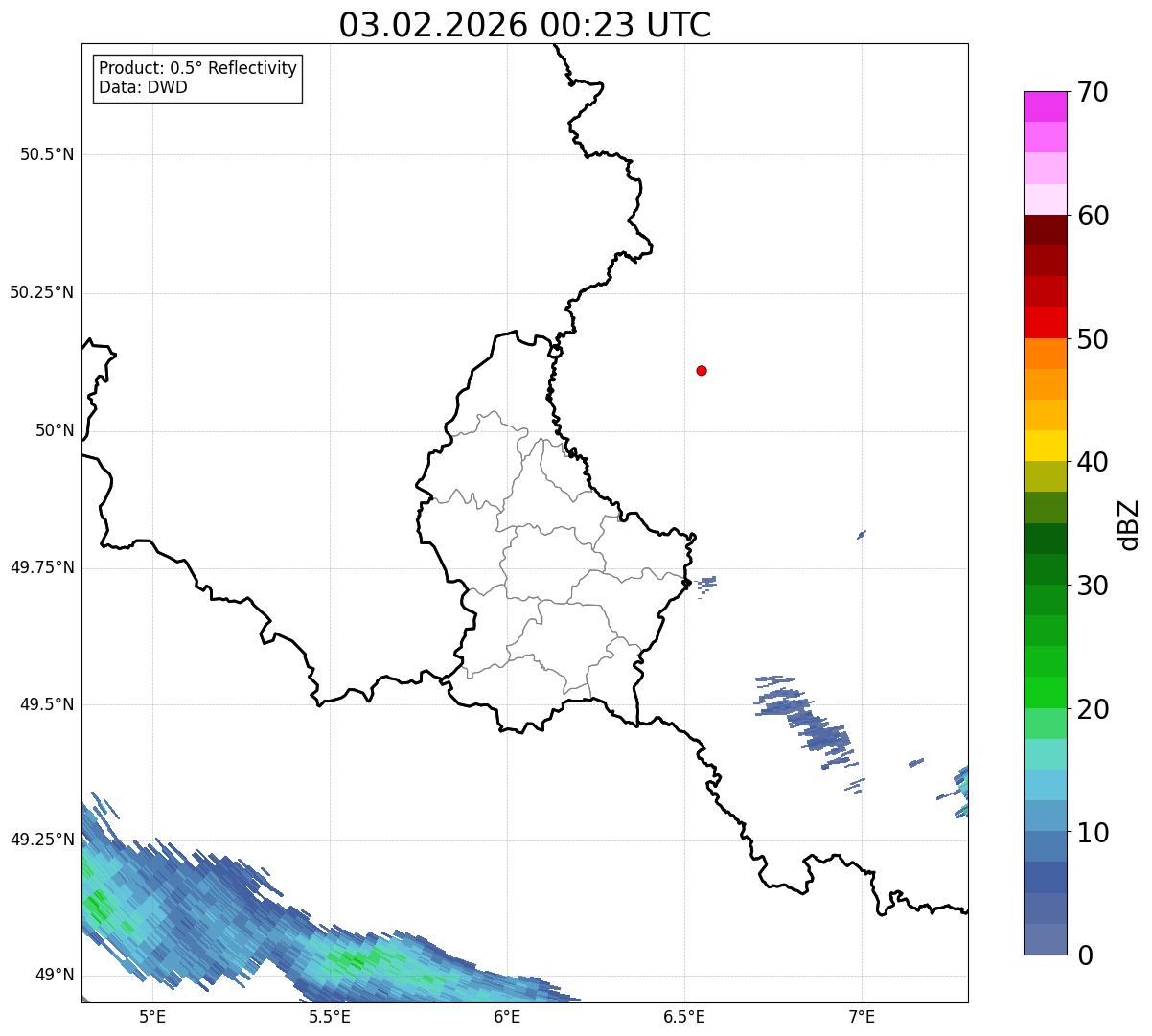Pick the yellow swatch above 40
The image size is (1152, 1036).
(x=1045, y=446)
